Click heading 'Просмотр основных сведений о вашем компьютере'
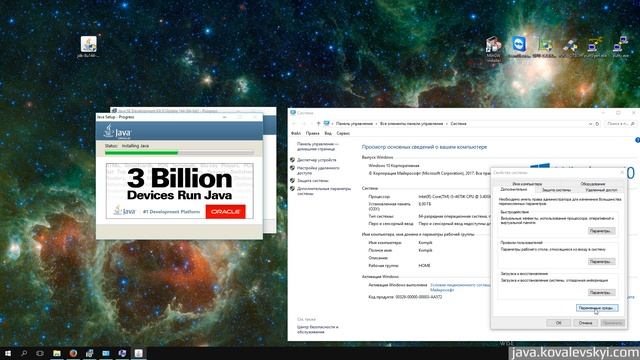The width and height of the screenshot is (640, 360). tap(424, 147)
